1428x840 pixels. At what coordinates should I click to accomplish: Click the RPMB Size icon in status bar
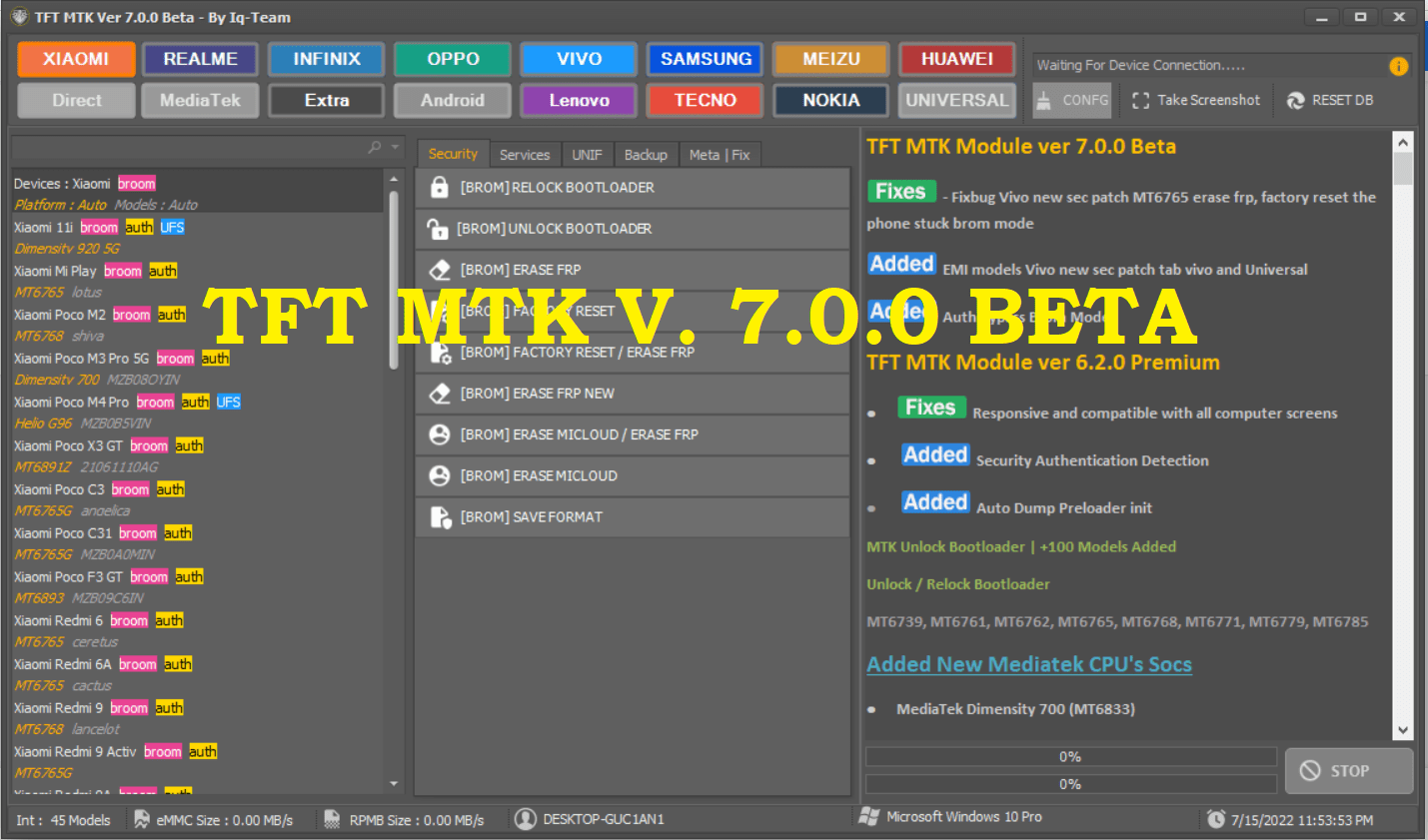(x=333, y=819)
